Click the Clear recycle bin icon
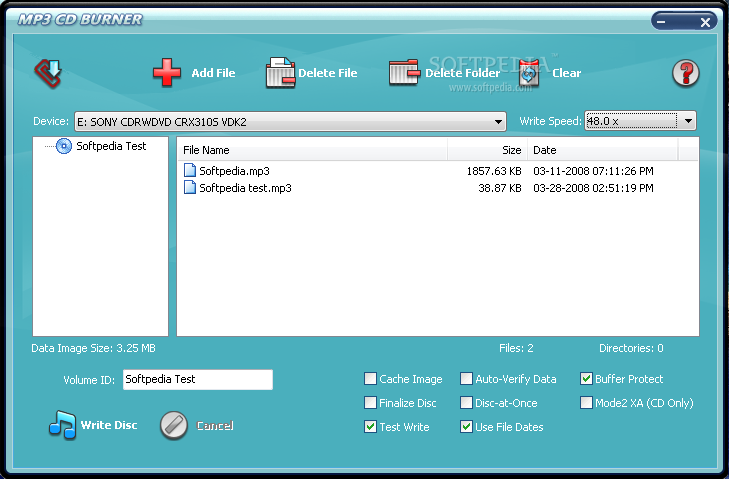Screen dimensions: 729x479 pyautogui.click(x=529, y=73)
